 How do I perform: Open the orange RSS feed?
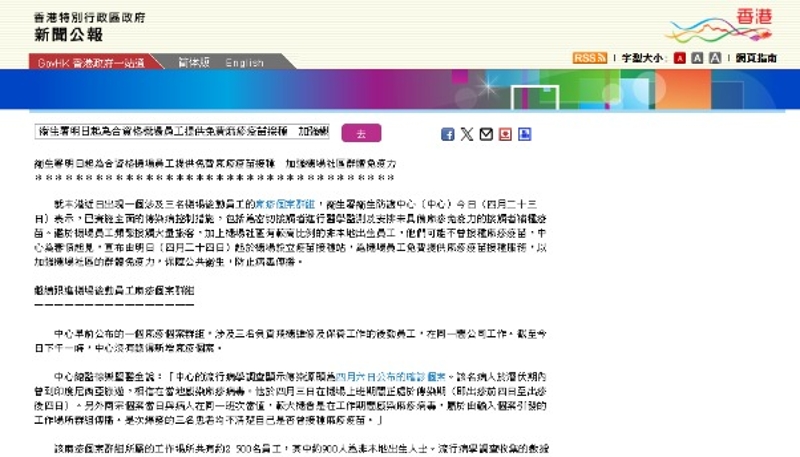coord(589,58)
